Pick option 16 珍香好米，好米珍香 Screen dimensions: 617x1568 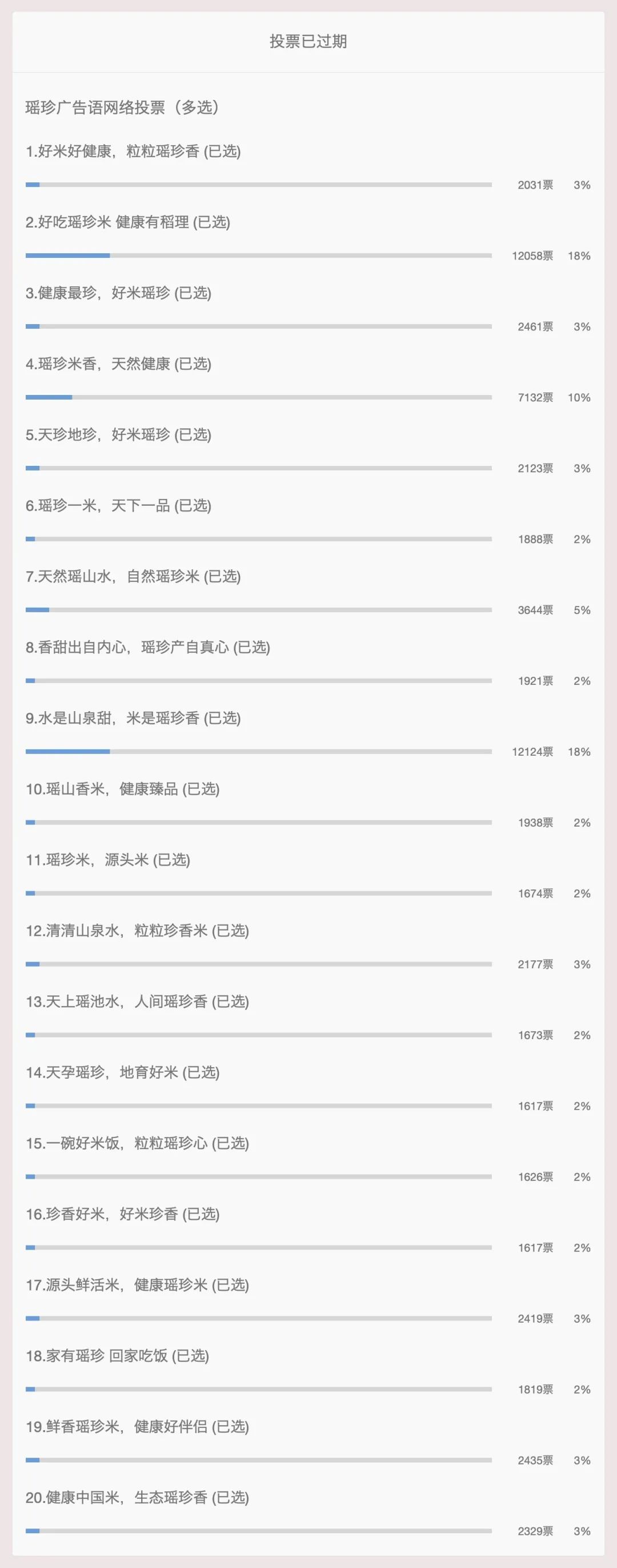122,1214
